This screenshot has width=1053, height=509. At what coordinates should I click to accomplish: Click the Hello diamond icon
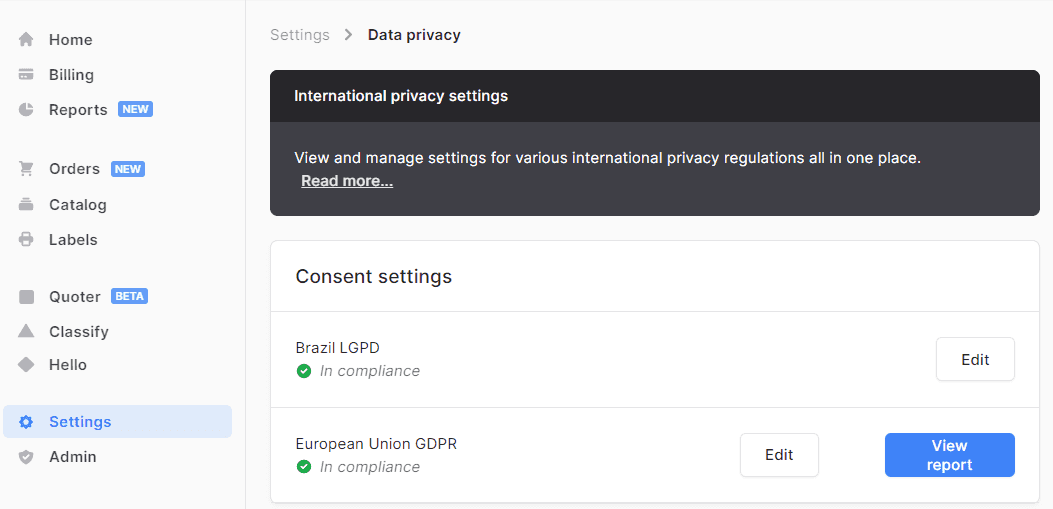click(26, 365)
